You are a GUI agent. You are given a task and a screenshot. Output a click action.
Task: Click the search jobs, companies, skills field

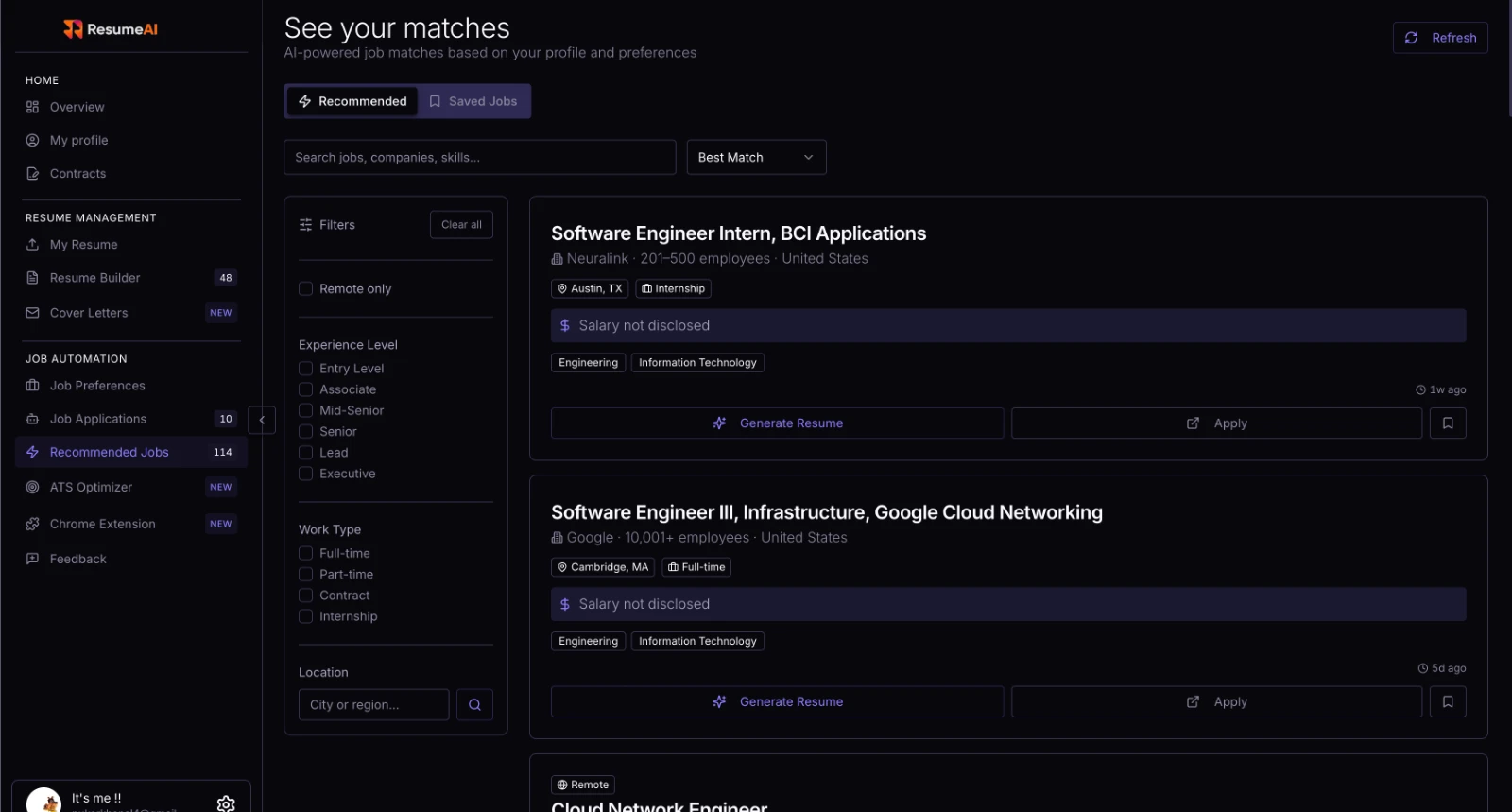click(x=479, y=157)
